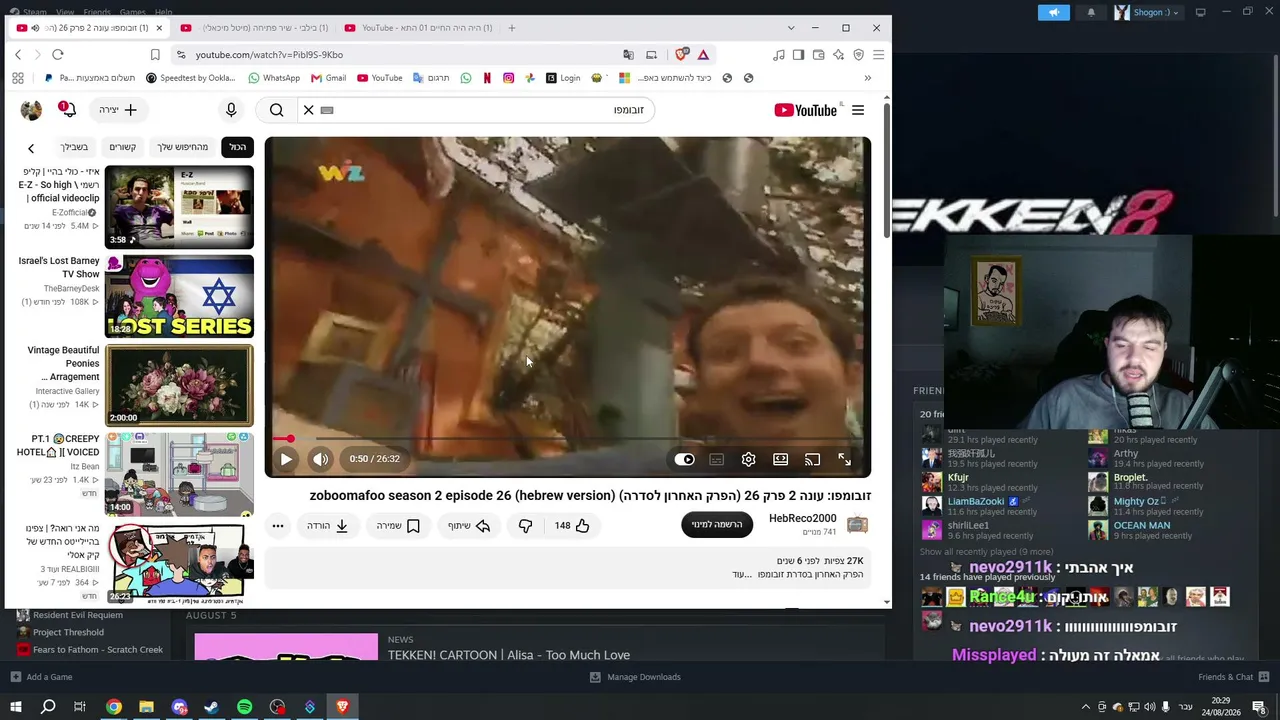Open the YouTube account avatar menu

pyautogui.click(x=31, y=110)
